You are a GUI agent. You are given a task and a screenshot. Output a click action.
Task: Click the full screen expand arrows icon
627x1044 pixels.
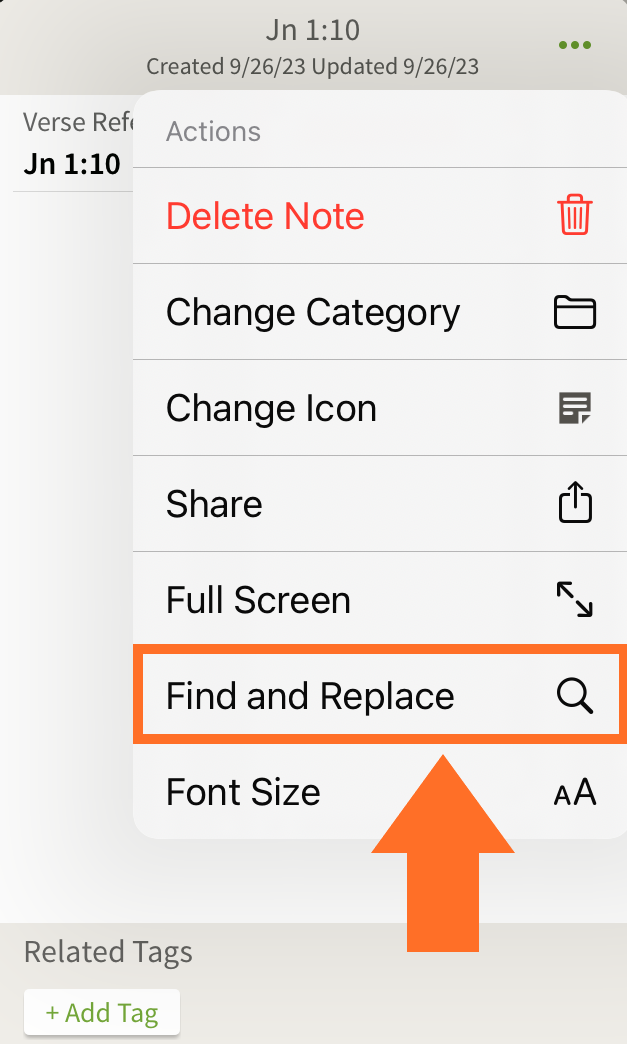point(575,600)
